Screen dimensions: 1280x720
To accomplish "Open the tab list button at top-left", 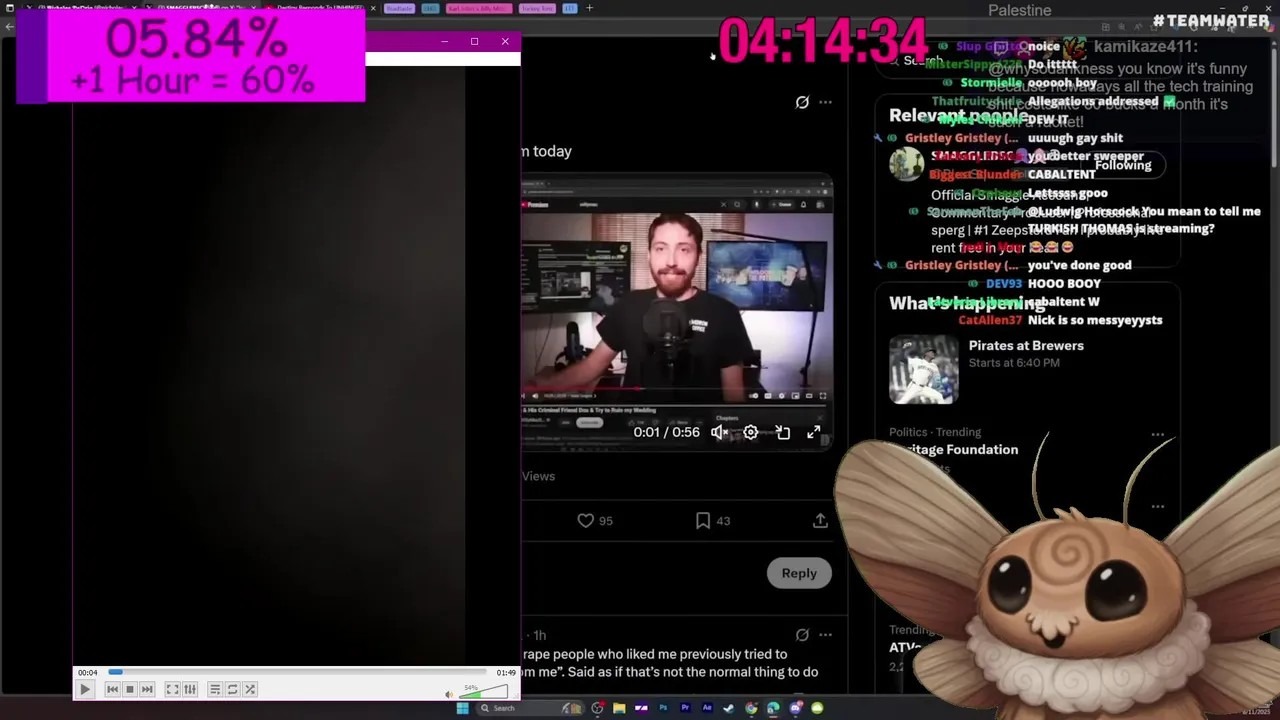I will [x=9, y=8].
